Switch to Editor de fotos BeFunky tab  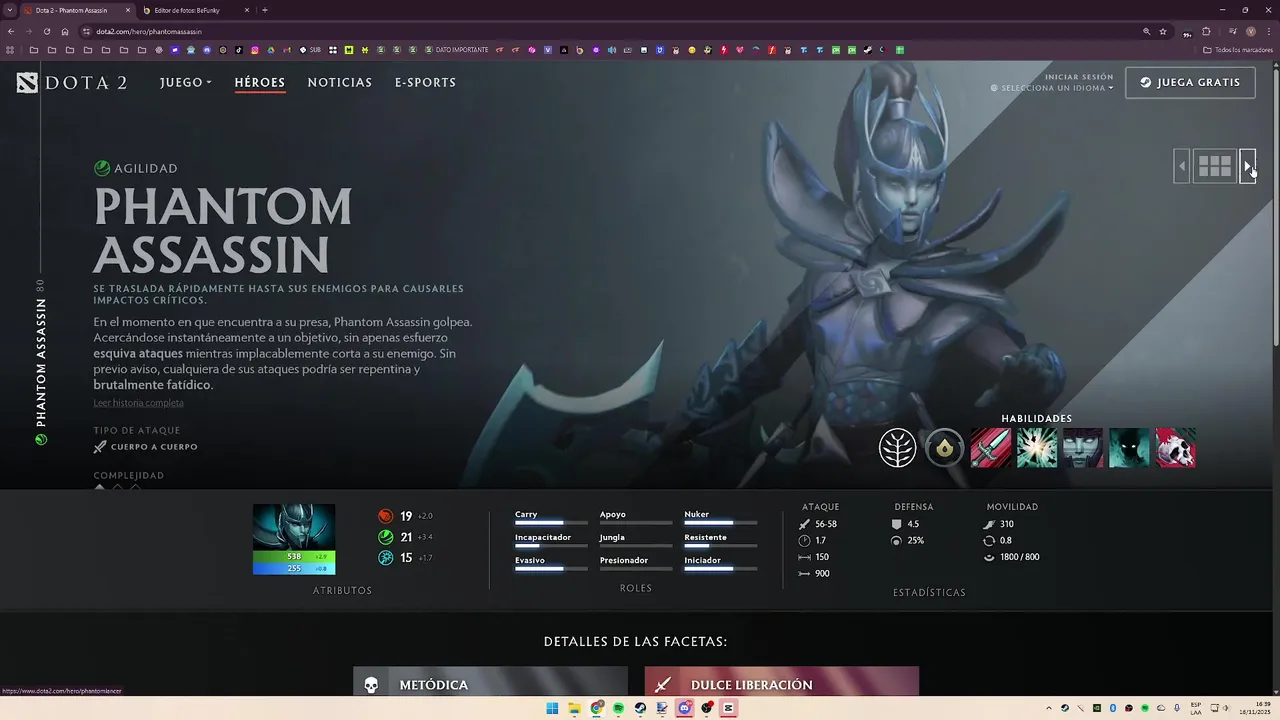click(x=196, y=10)
